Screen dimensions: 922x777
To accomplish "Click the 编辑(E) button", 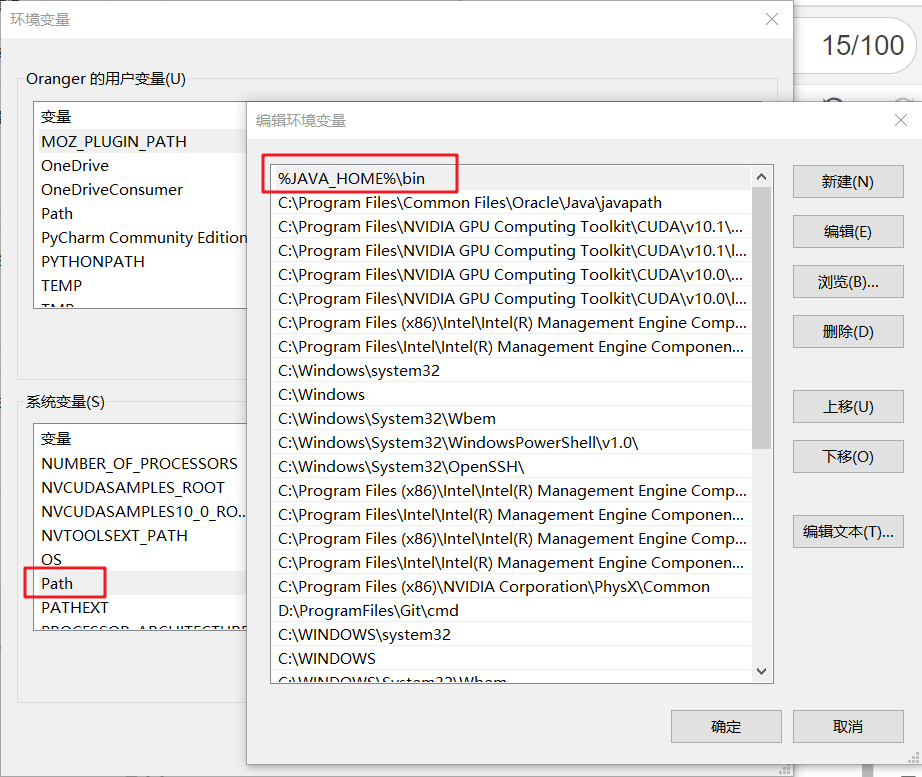I will [847, 231].
